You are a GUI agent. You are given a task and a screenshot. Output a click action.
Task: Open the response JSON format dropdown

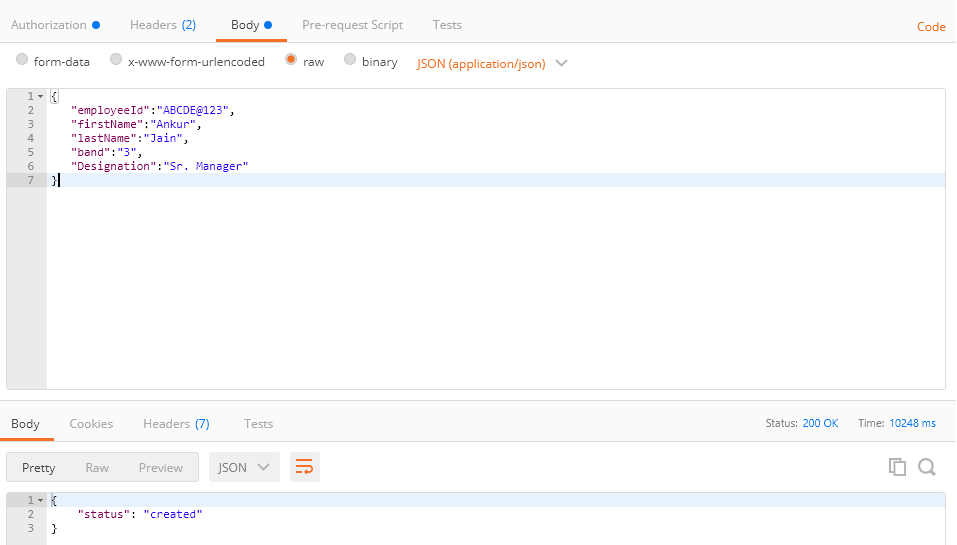pos(244,467)
